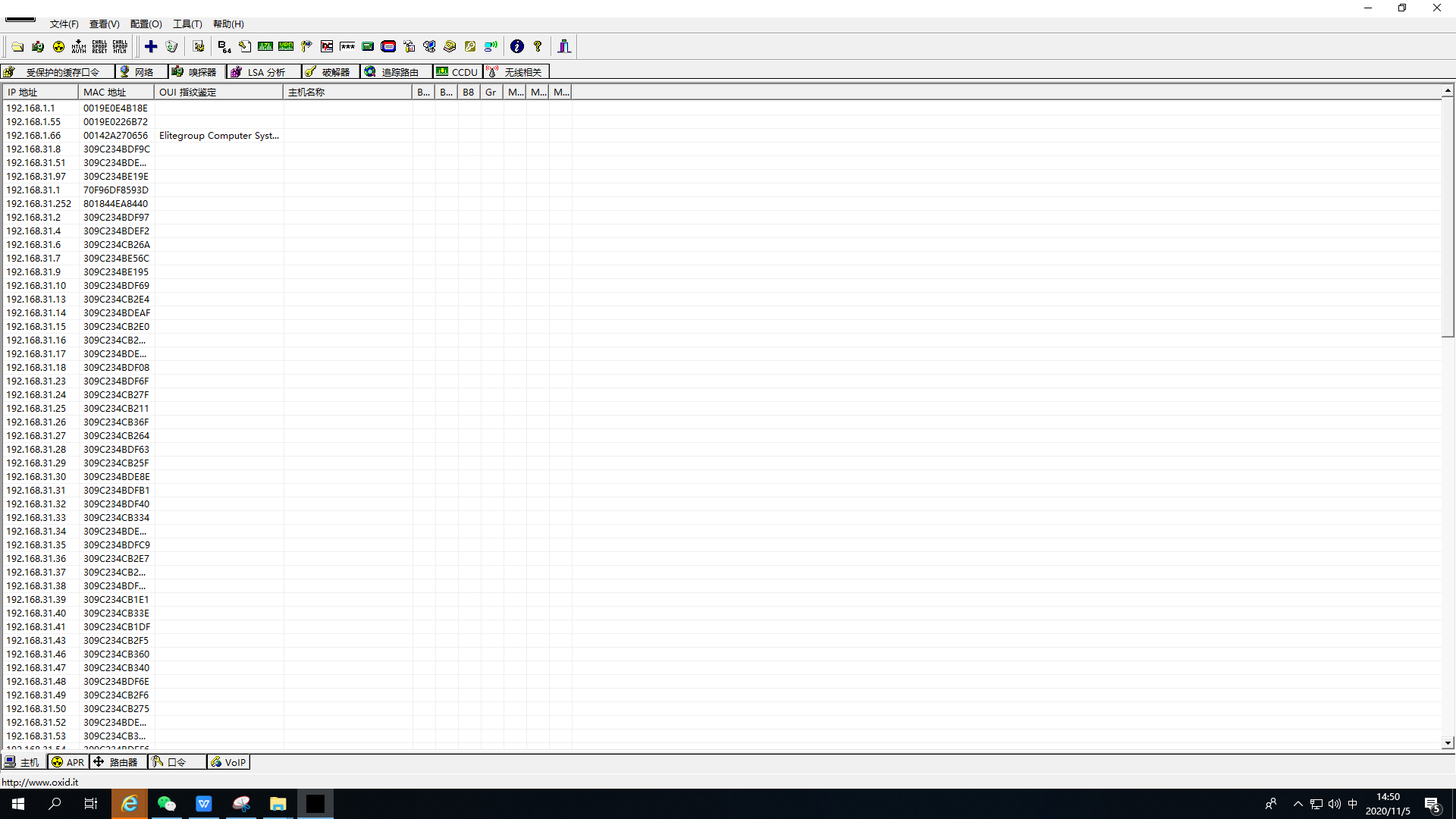The height and width of the screenshot is (819, 1456).
Task: Open the 配置(O) menu
Action: point(146,24)
